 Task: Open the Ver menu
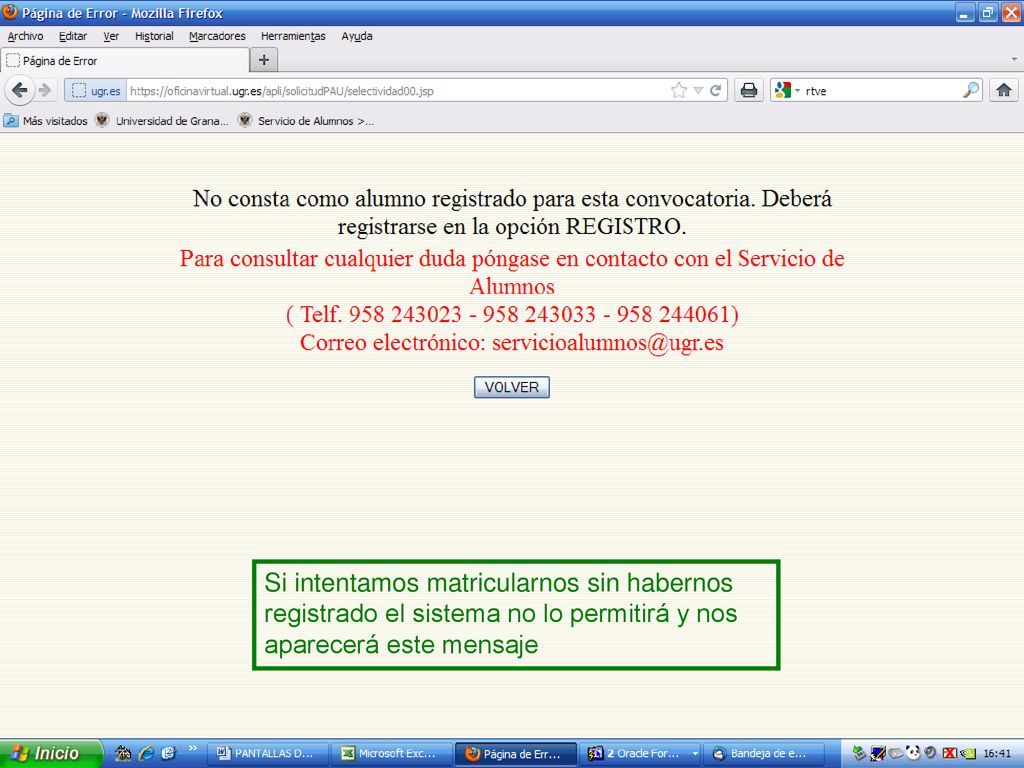[x=111, y=36]
